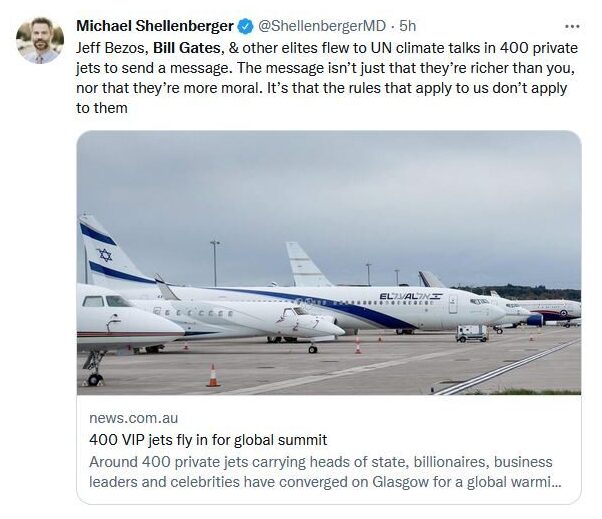The height and width of the screenshot is (519, 602).
Task: Click the 5h tweet timestamp
Action: pos(407,26)
